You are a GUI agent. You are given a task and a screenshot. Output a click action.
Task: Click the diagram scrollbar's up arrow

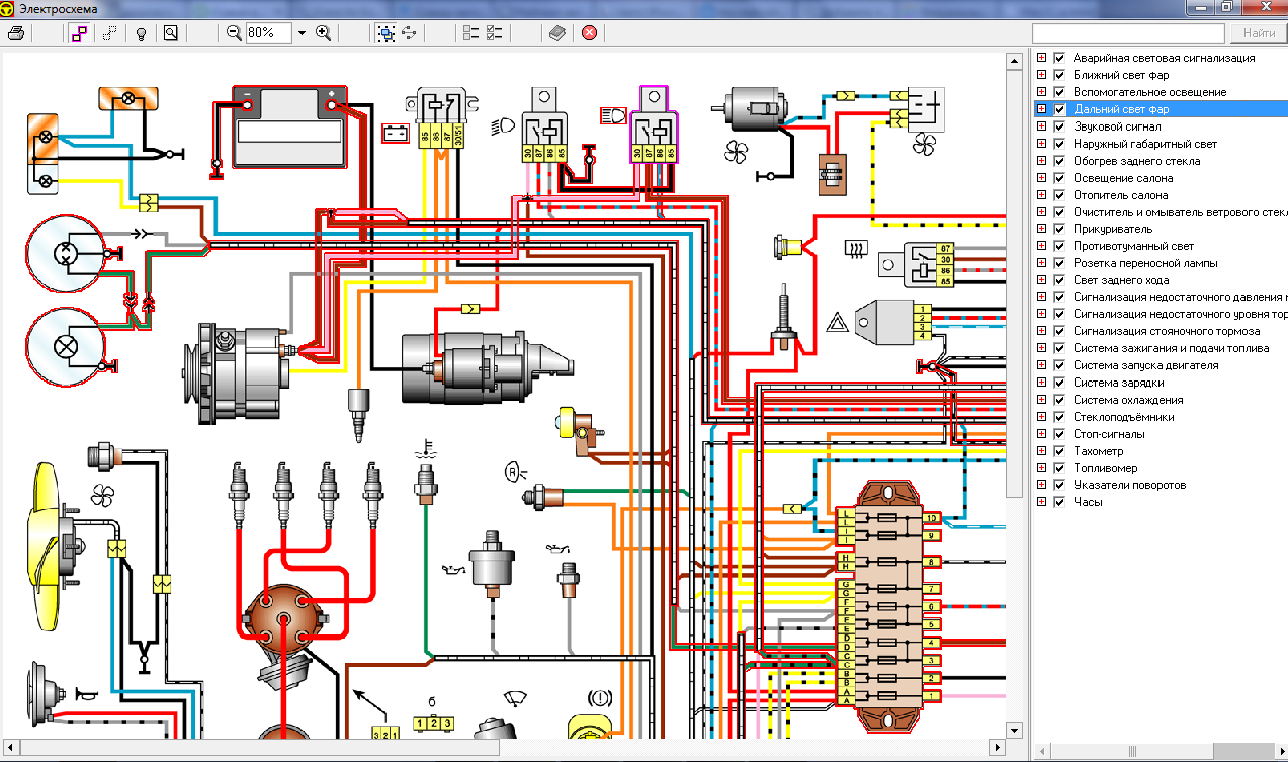[1014, 60]
